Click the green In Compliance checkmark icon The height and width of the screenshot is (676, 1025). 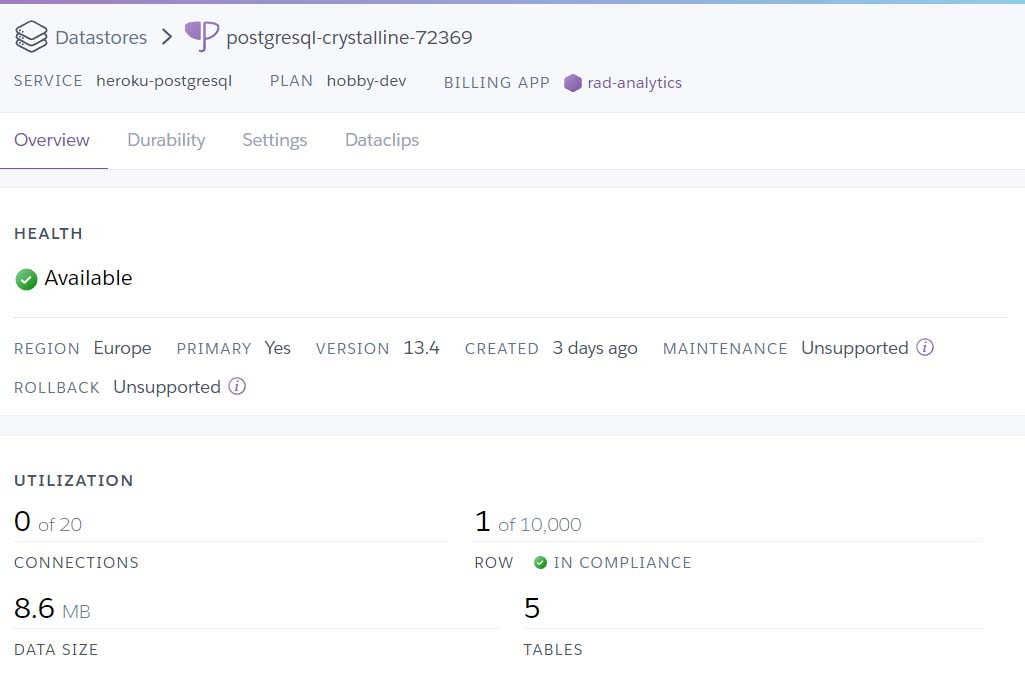pos(540,562)
